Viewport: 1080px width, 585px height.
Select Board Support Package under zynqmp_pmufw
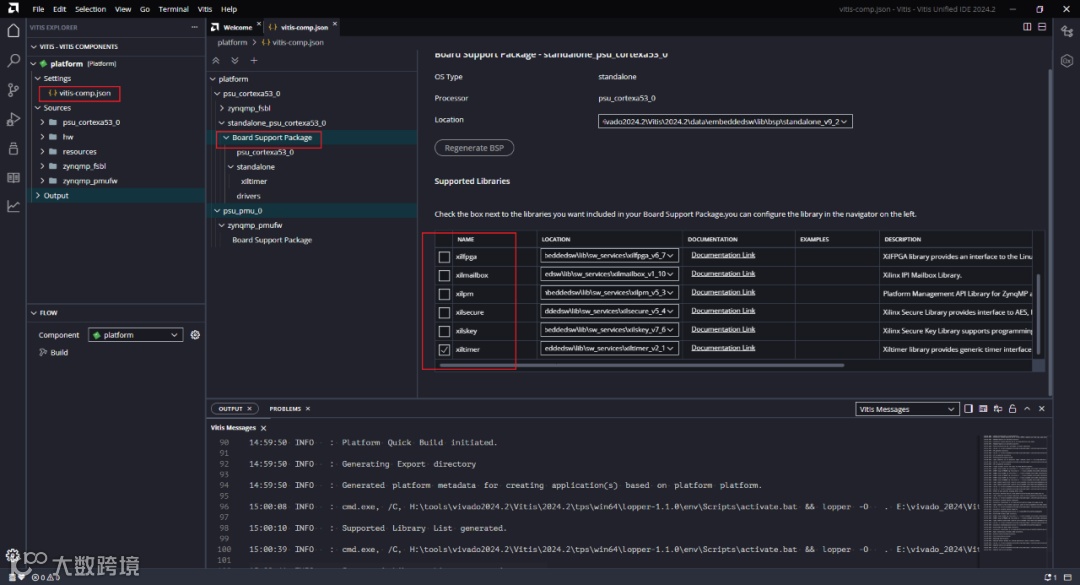point(272,240)
